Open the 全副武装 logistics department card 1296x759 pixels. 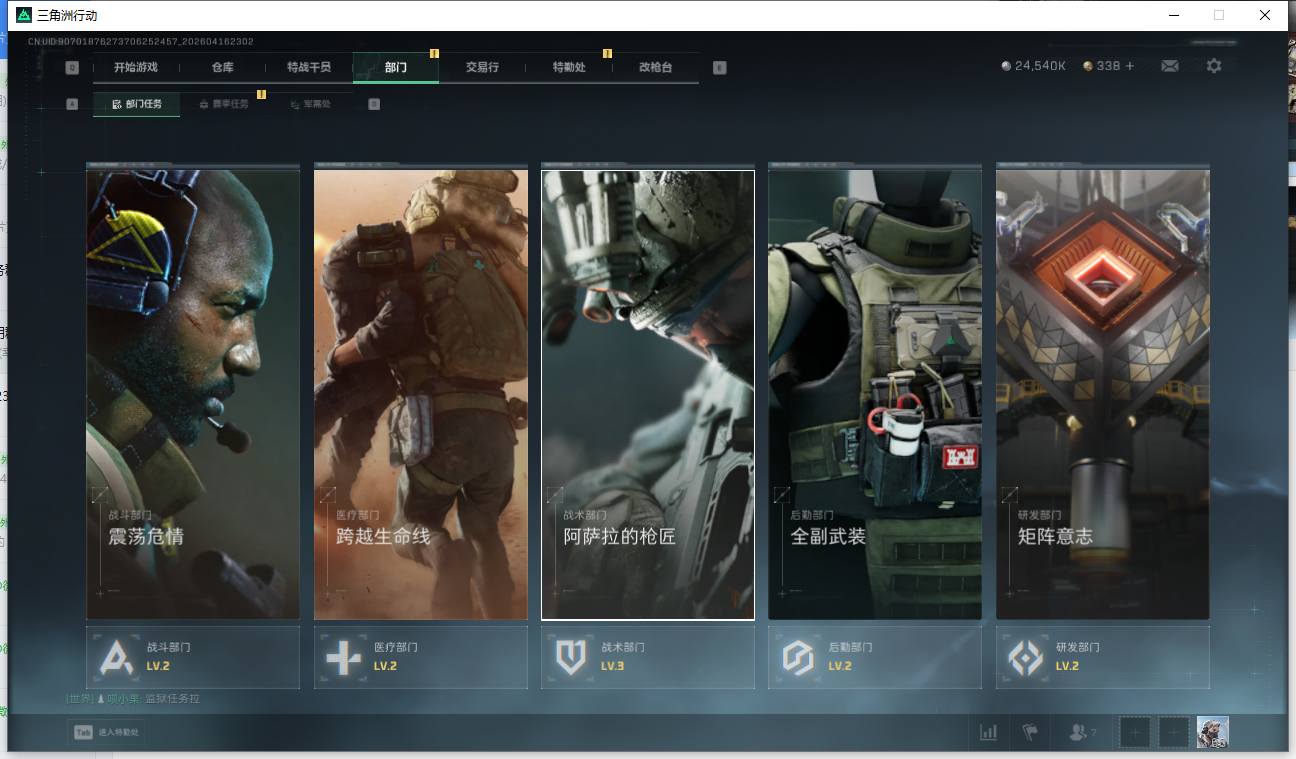click(x=875, y=394)
